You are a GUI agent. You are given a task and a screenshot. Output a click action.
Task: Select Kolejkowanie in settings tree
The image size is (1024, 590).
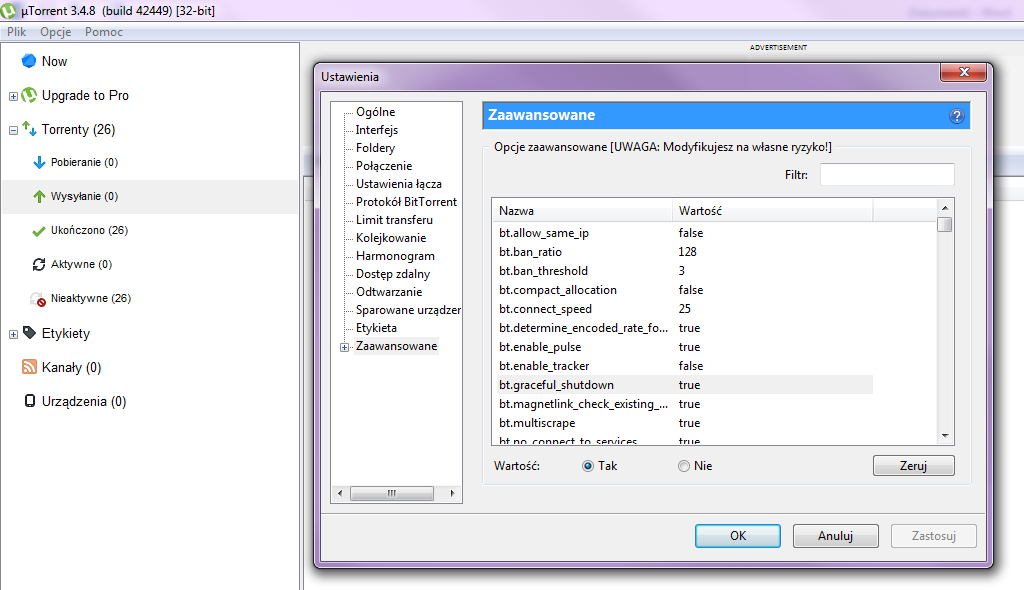[x=391, y=238]
